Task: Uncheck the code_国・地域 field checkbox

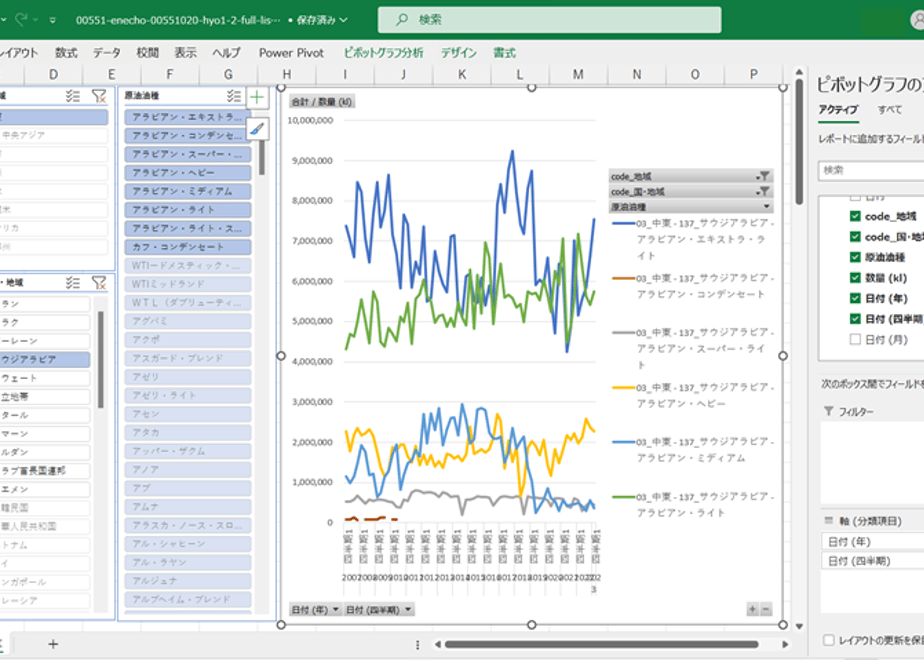Action: 855,237
